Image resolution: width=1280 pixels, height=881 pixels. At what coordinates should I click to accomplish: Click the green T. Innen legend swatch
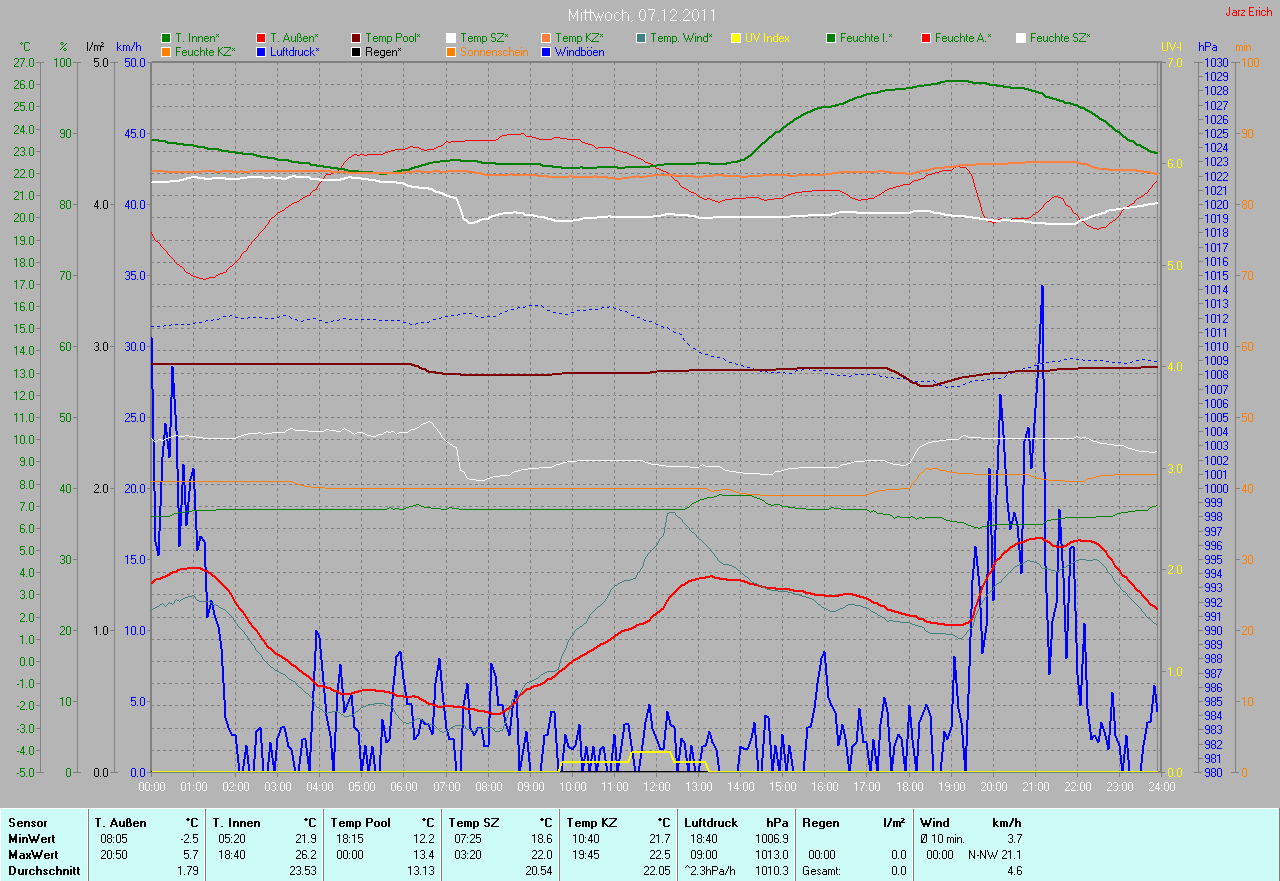point(166,37)
